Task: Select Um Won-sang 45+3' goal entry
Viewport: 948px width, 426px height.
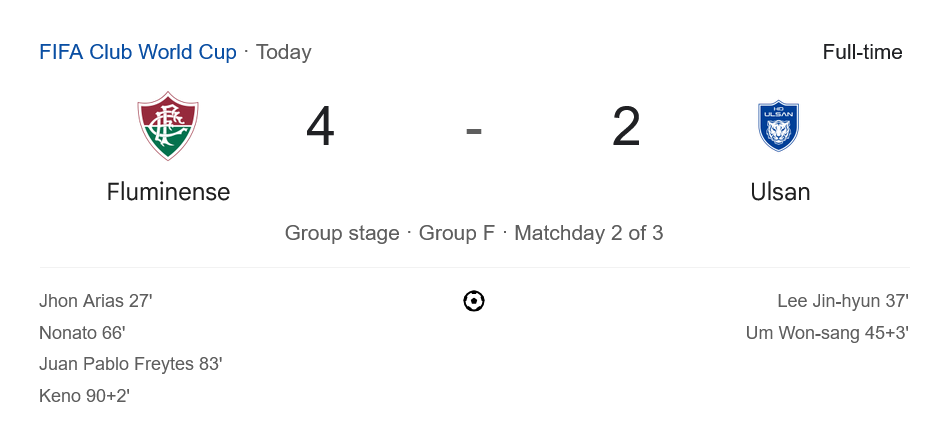Action: [x=827, y=333]
